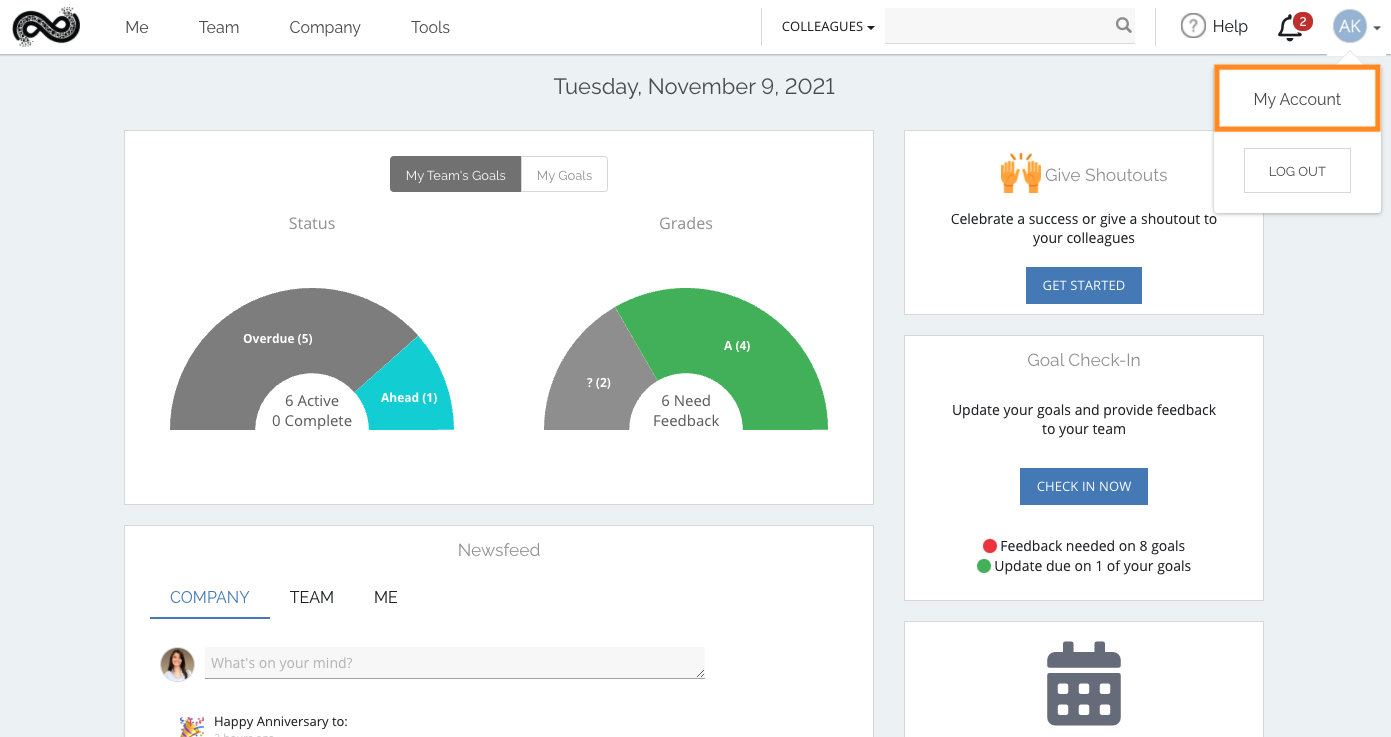Screen dimensions: 1391x737
Task: Click the '6 Need Feedback' chart center text
Action: pyautogui.click(x=686, y=411)
